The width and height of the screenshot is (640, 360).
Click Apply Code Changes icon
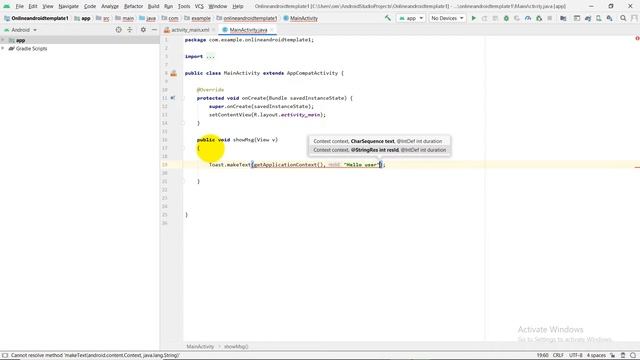(495, 18)
